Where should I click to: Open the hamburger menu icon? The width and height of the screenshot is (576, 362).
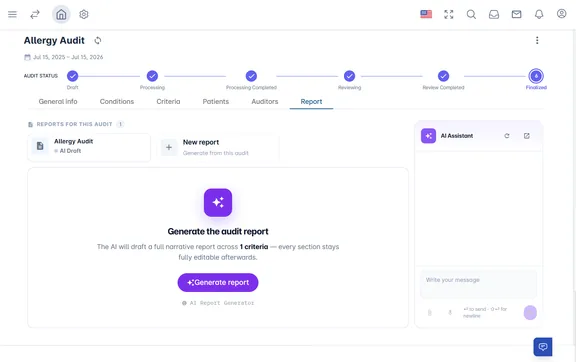(12, 14)
